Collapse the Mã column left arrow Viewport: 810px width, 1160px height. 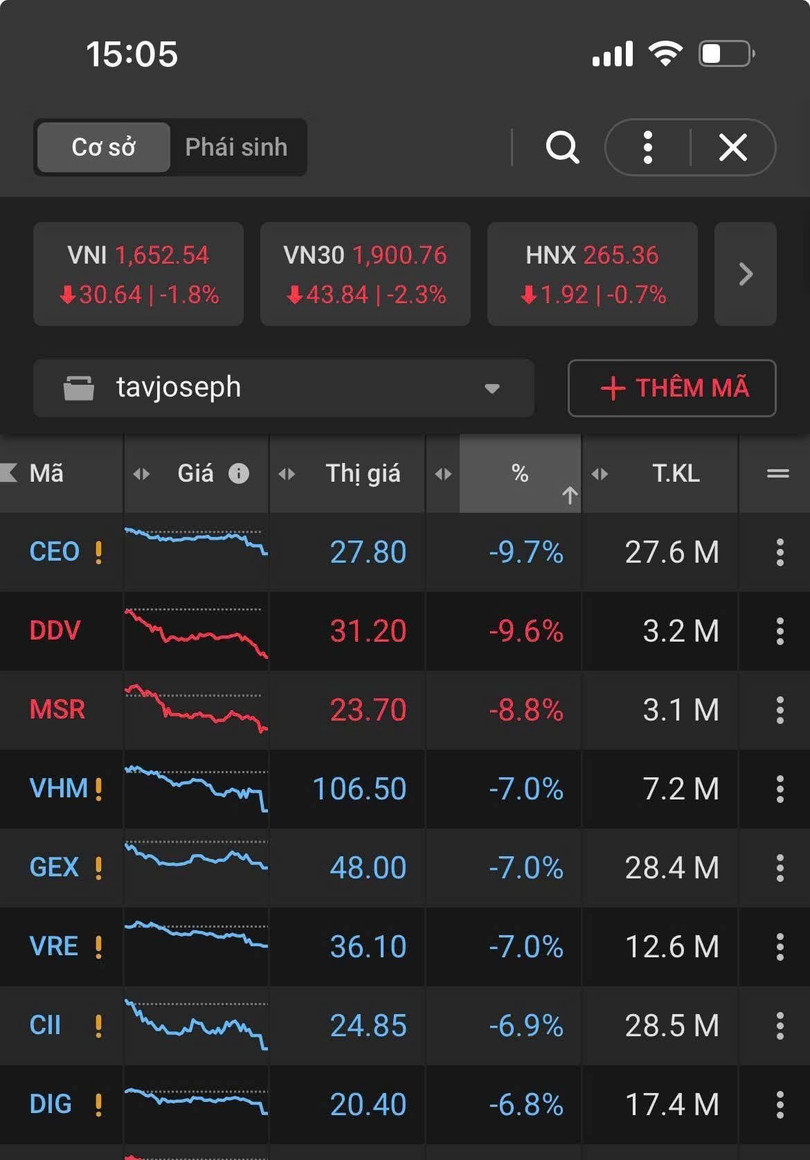(10, 473)
